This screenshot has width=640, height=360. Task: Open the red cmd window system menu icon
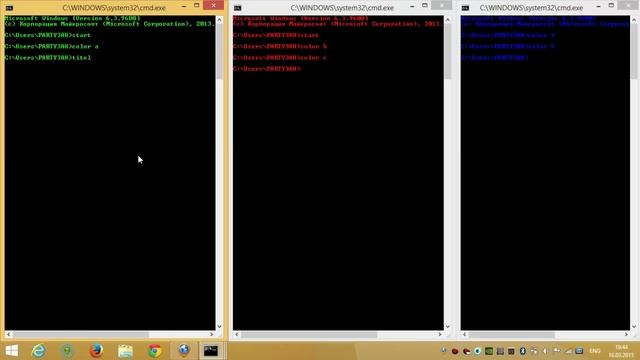[238, 8]
